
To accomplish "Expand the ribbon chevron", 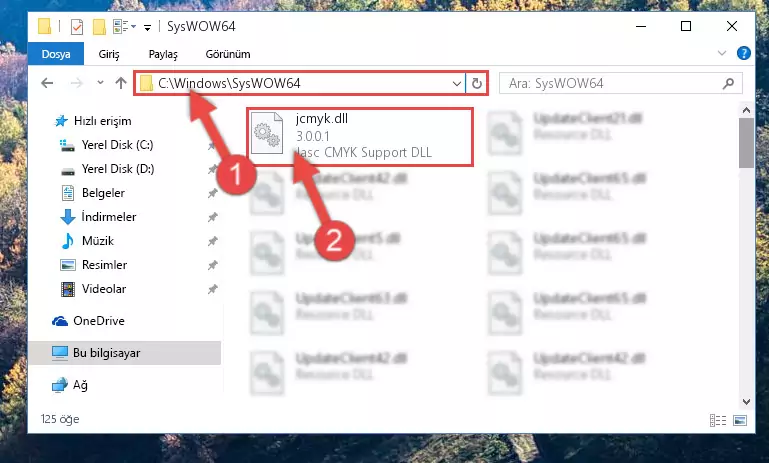I will pos(721,53).
